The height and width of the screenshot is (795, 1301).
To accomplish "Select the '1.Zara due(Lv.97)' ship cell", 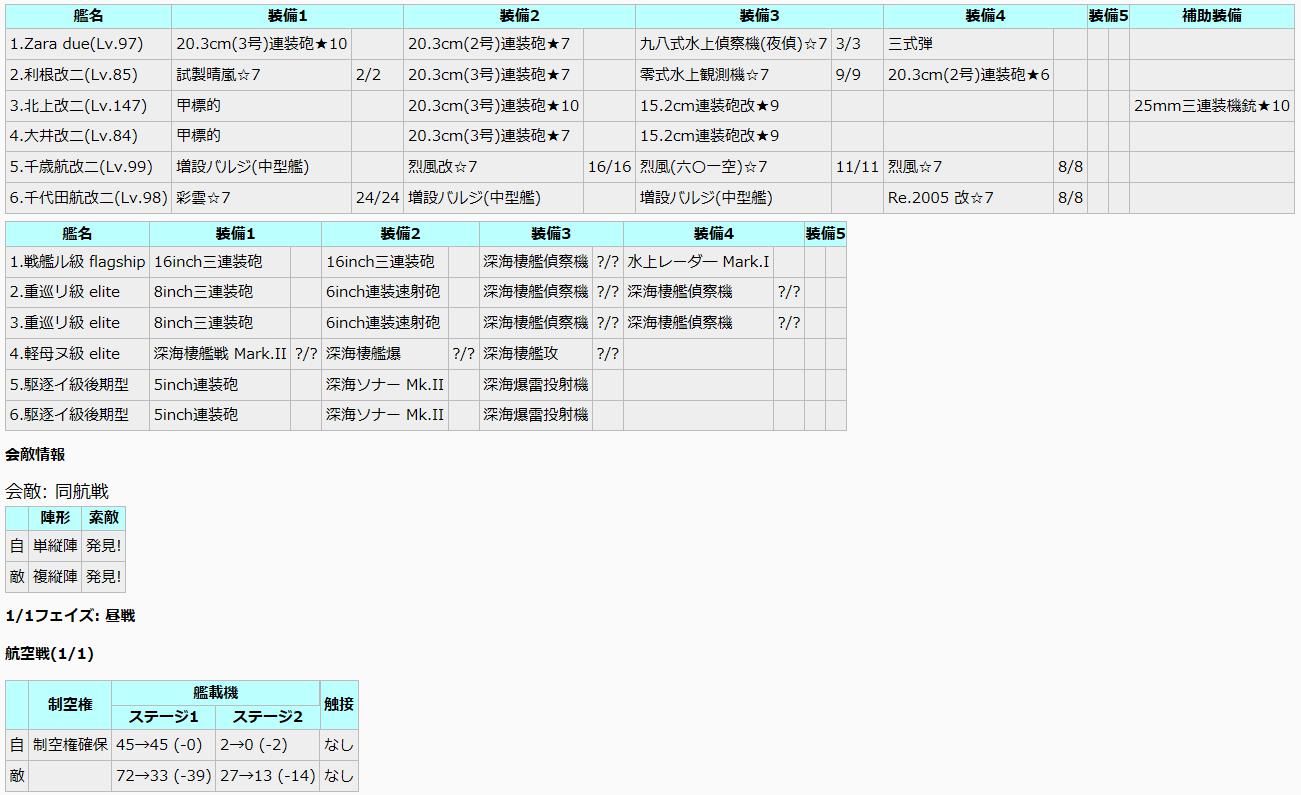I will (x=88, y=44).
